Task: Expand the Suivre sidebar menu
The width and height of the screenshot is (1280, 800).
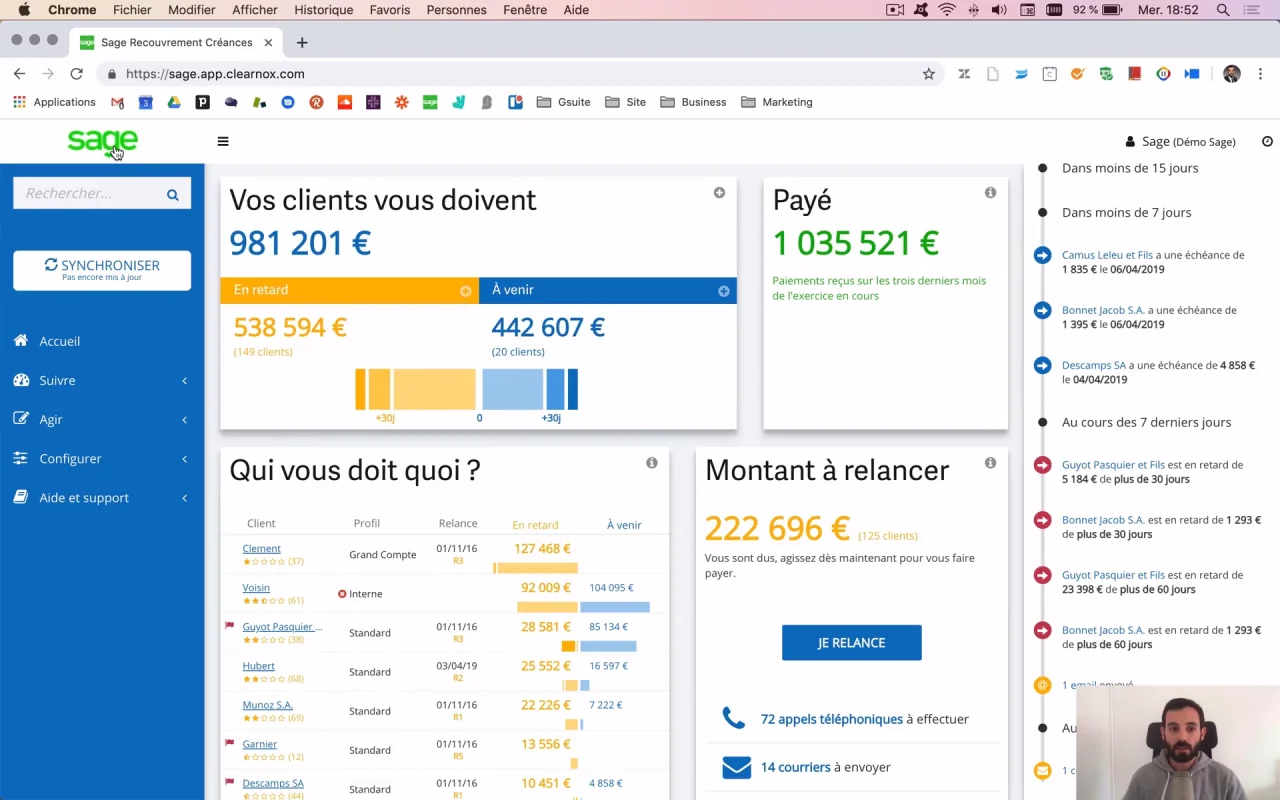Action: point(102,380)
